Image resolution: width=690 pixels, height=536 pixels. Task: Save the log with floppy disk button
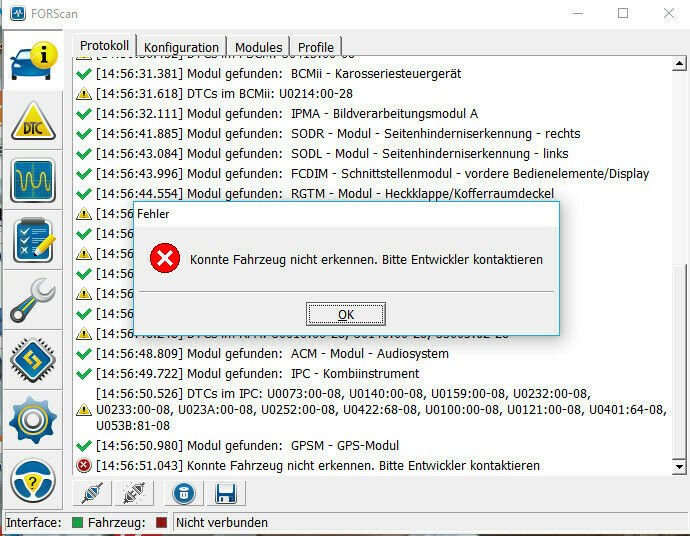[226, 493]
